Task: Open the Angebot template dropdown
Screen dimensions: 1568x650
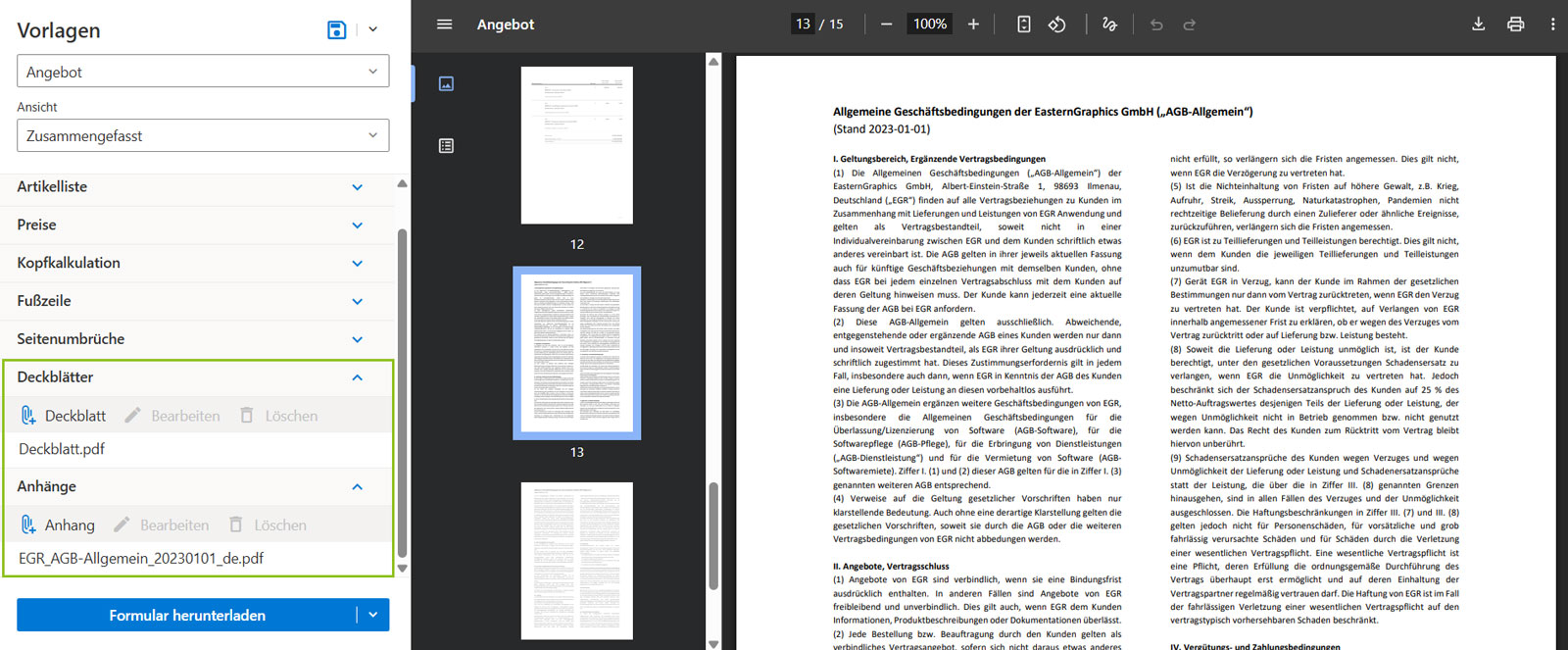Action: click(203, 72)
